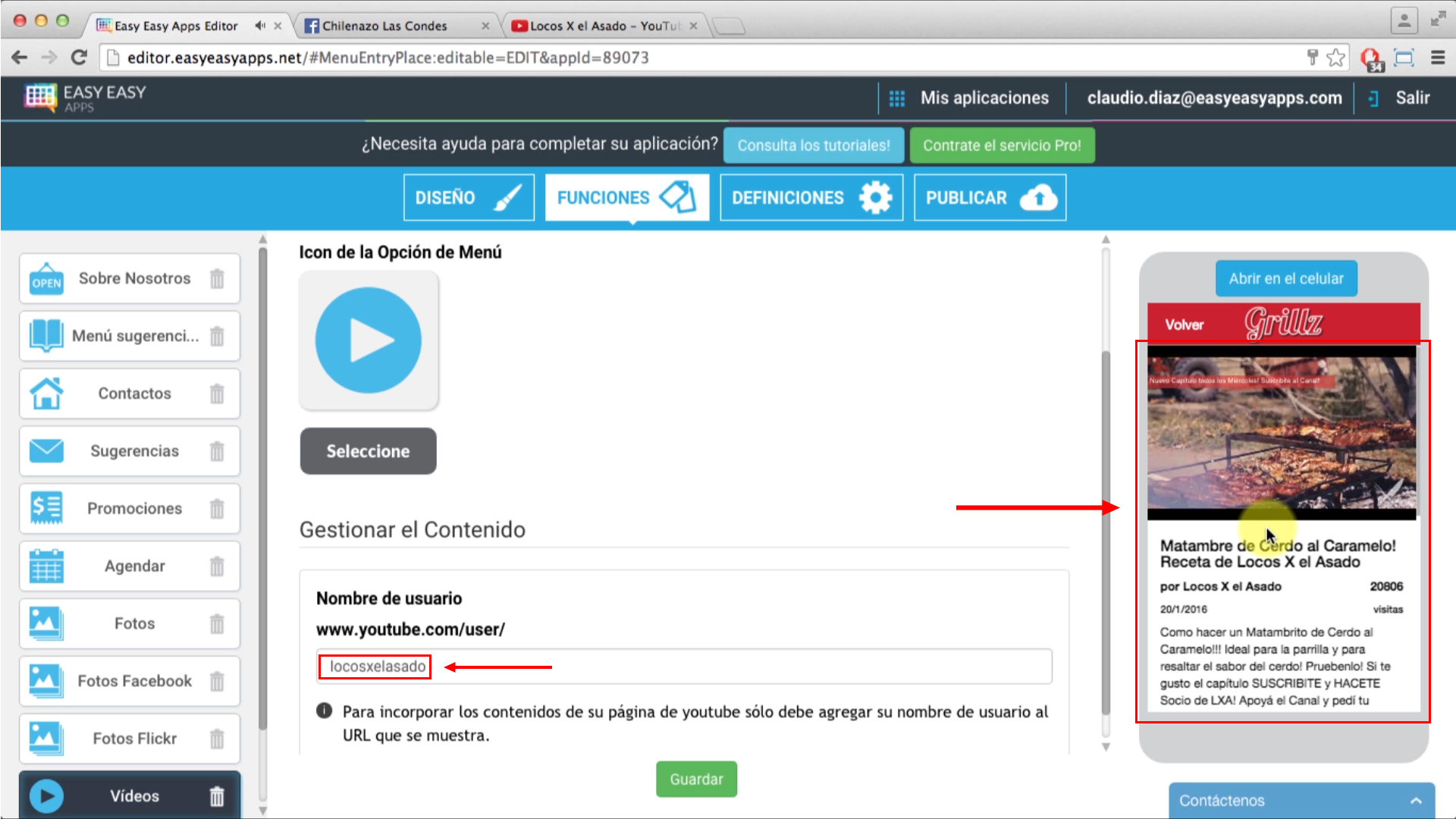
Task: Open the Chrome menu
Action: coord(1438,57)
